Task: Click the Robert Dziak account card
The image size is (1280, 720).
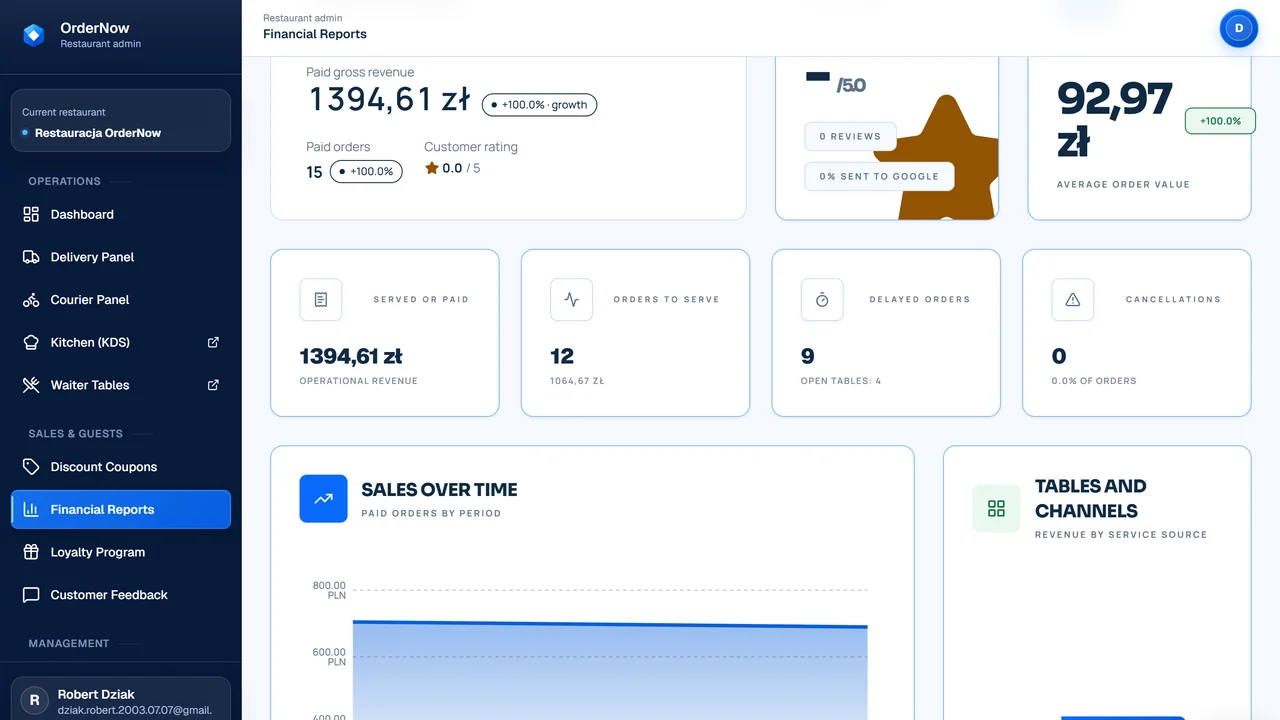Action: tap(121, 699)
